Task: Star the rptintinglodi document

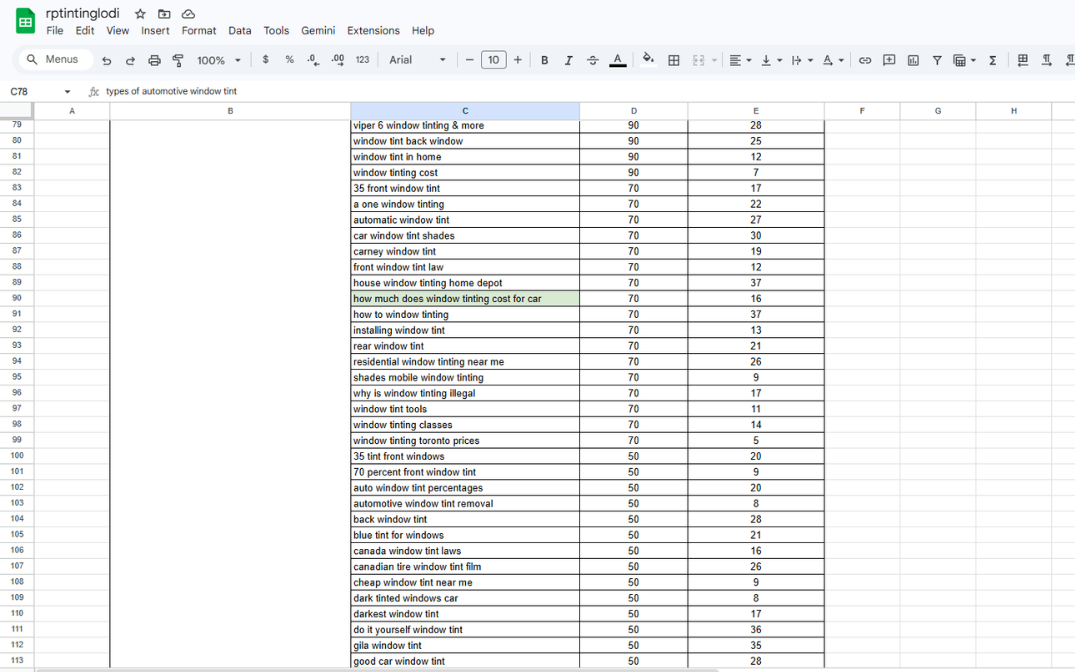Action: pyautogui.click(x=140, y=14)
